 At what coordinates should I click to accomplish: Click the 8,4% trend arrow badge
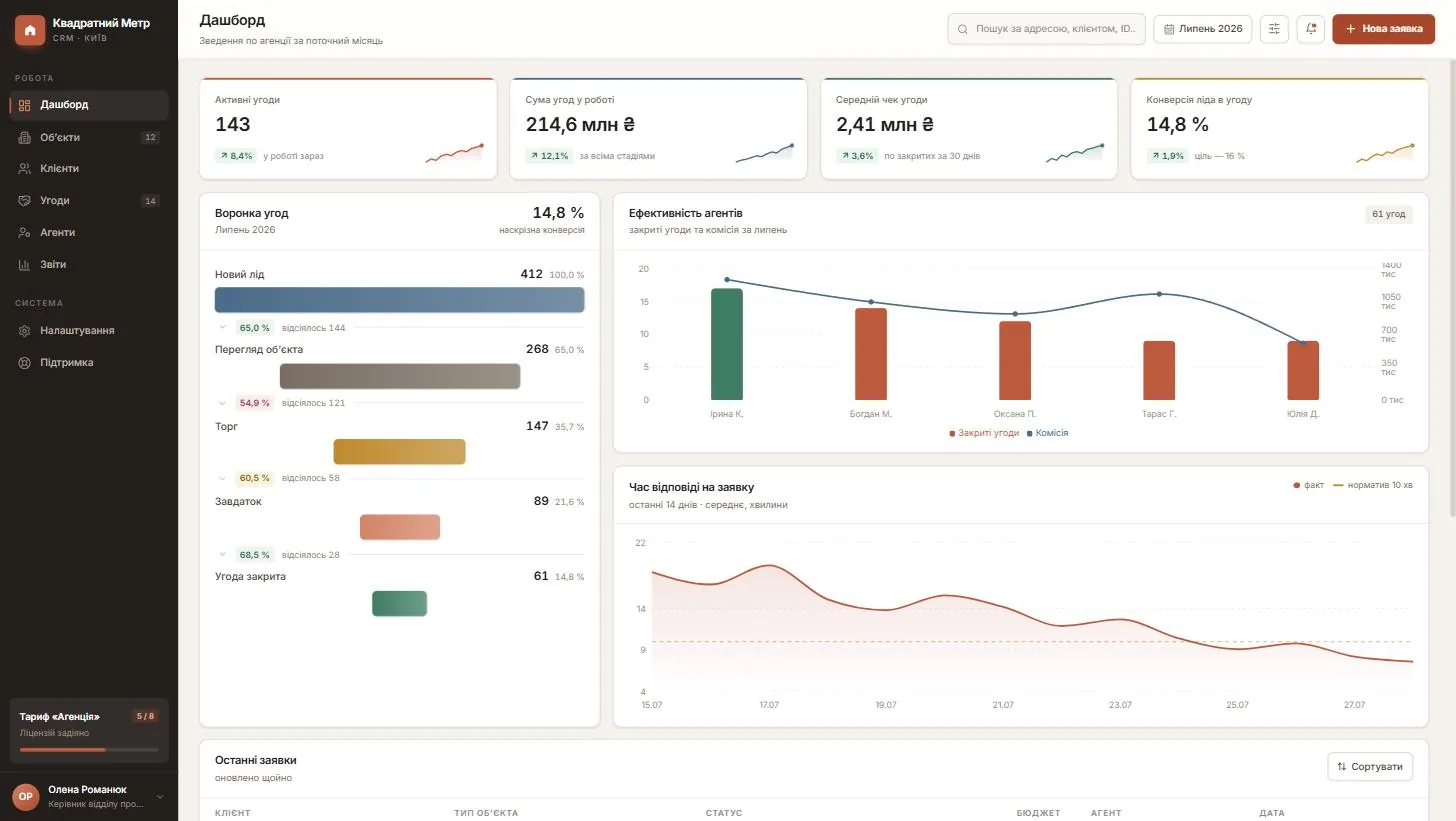(x=236, y=156)
